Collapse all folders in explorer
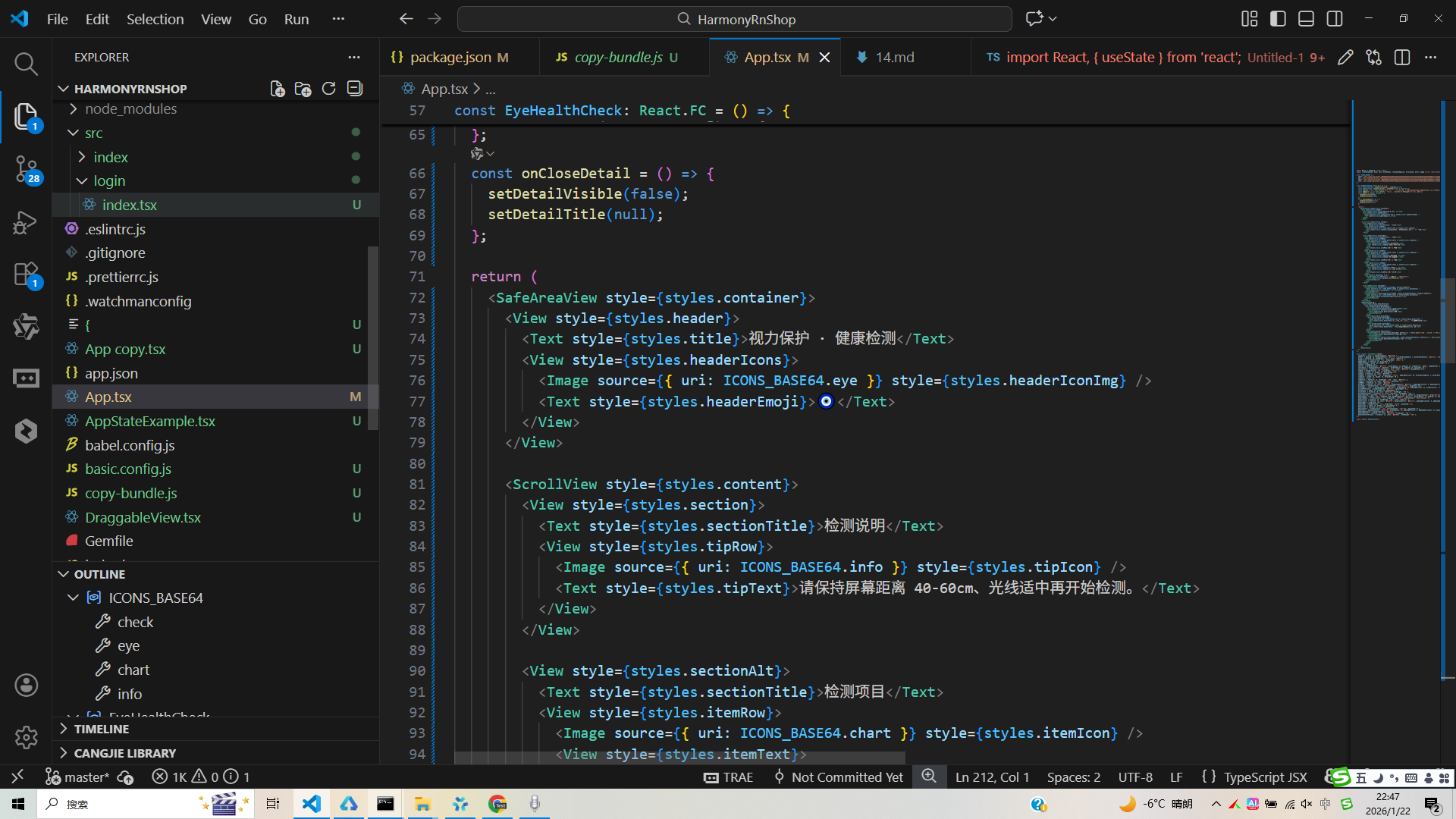The image size is (1456, 819). tap(354, 89)
